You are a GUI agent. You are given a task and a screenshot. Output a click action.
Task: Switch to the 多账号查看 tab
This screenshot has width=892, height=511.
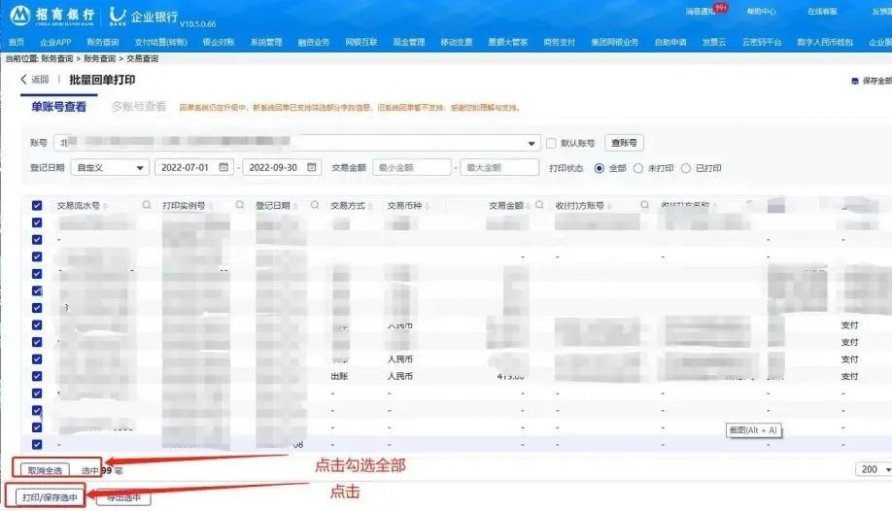(x=139, y=106)
